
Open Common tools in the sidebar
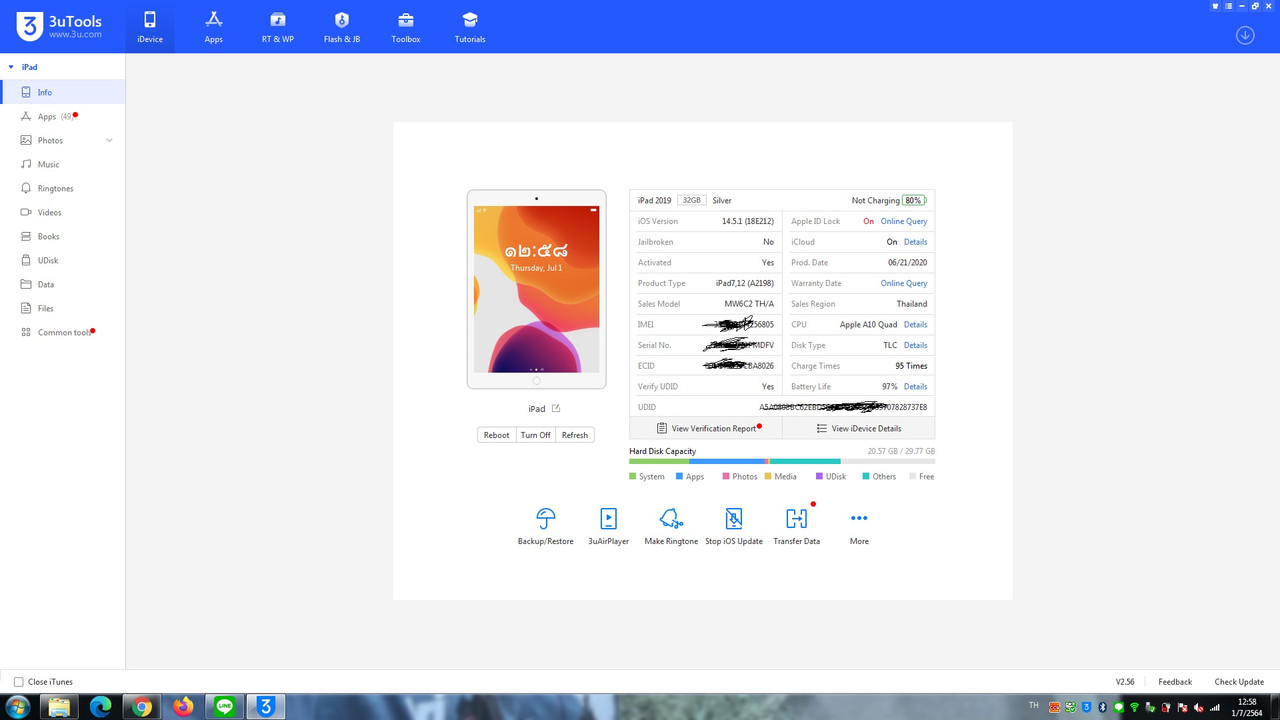tap(62, 332)
